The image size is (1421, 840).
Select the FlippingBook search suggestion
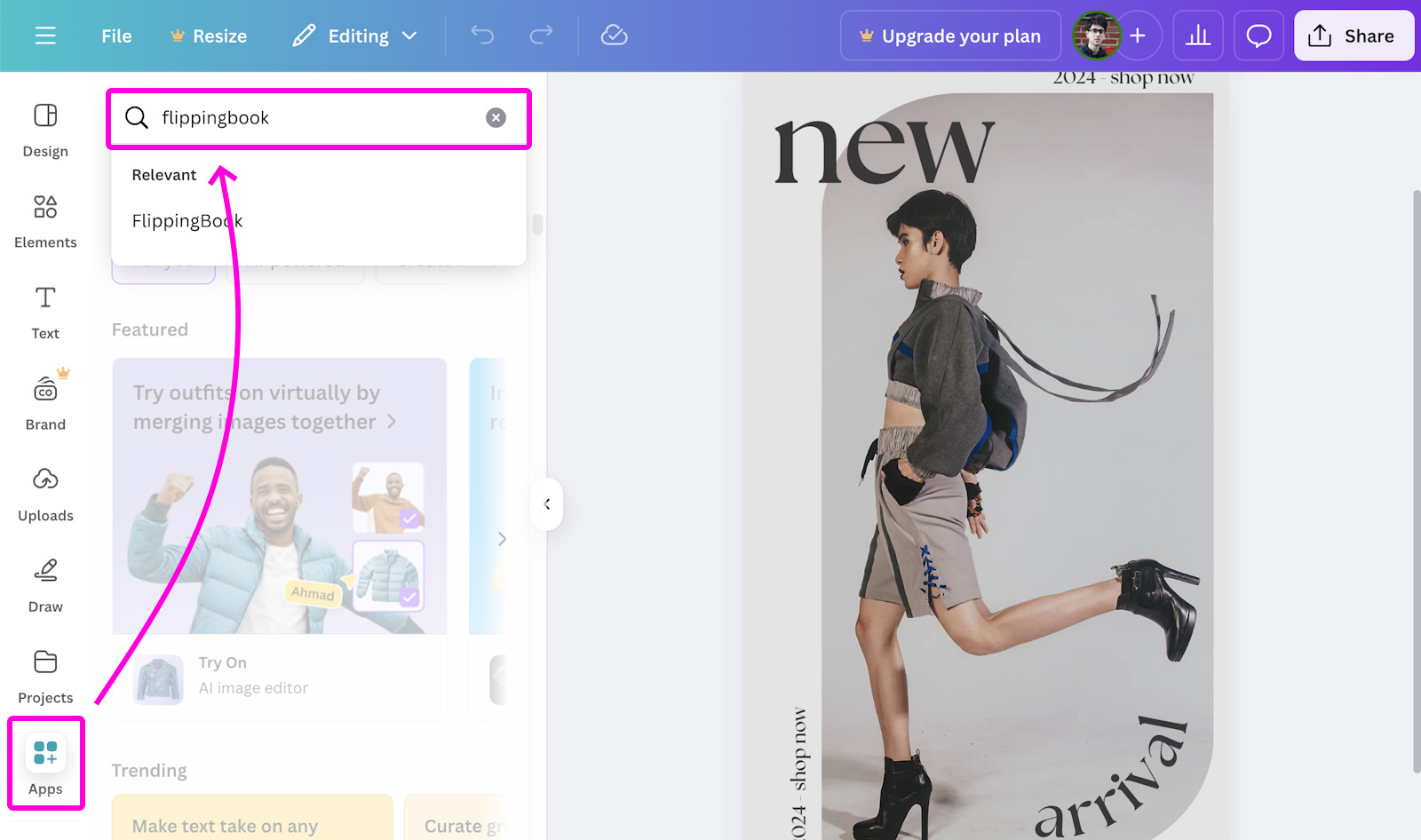tap(187, 221)
